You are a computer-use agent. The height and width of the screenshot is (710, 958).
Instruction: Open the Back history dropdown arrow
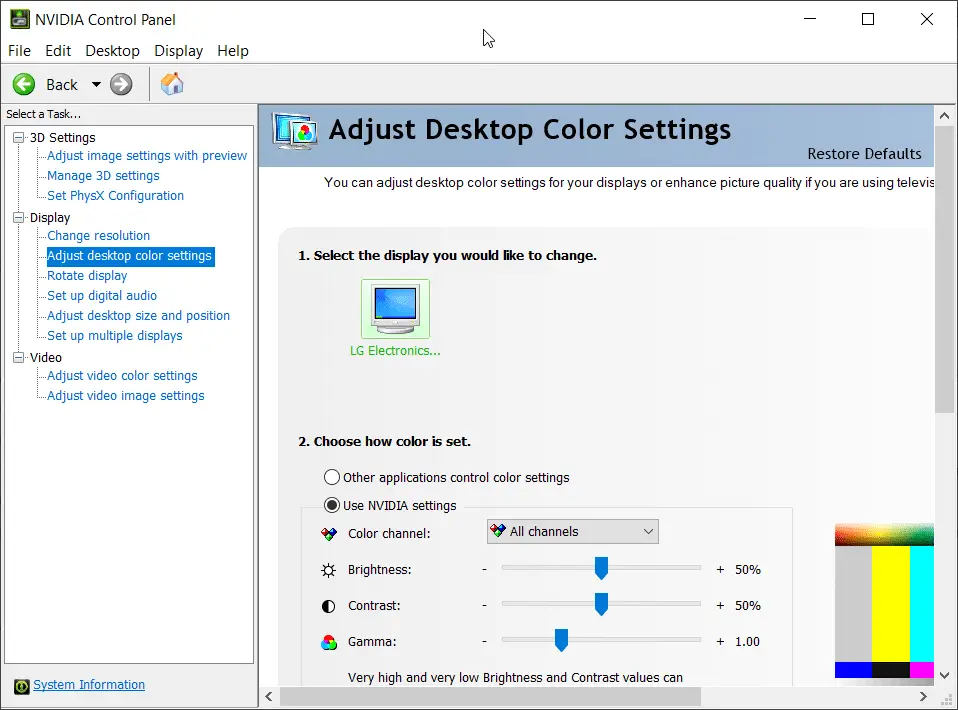pyautogui.click(x=96, y=84)
